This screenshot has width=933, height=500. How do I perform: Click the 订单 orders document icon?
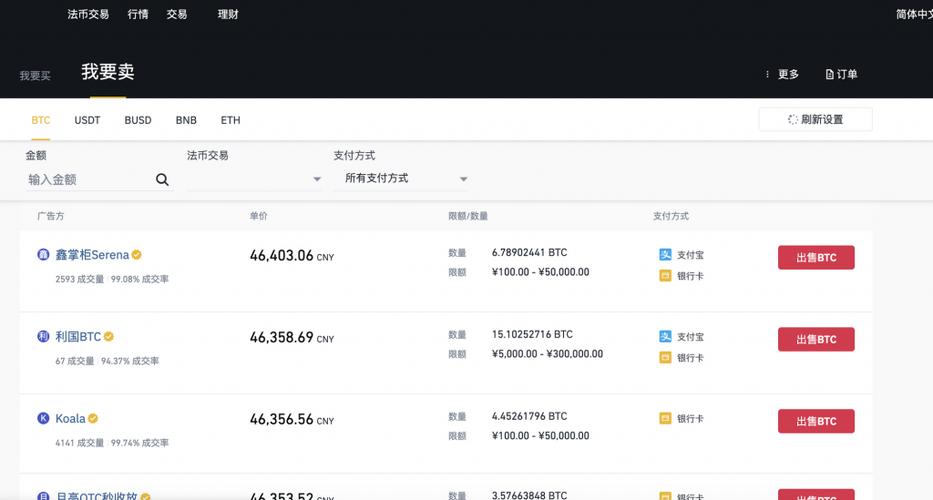tap(829, 74)
